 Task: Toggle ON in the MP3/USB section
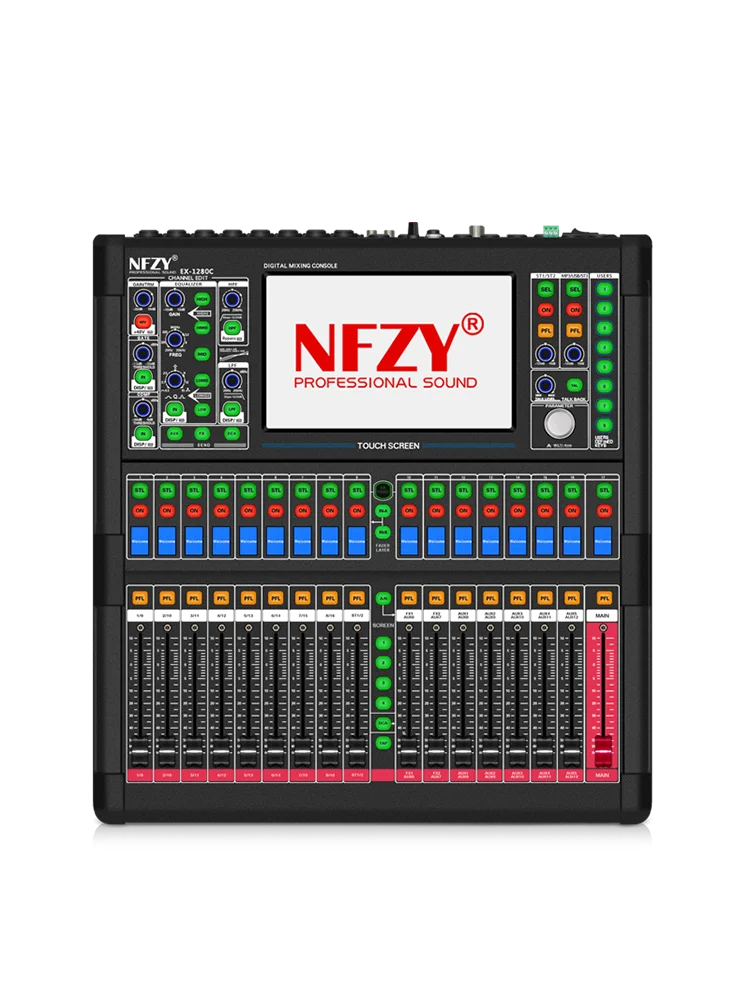(x=575, y=310)
